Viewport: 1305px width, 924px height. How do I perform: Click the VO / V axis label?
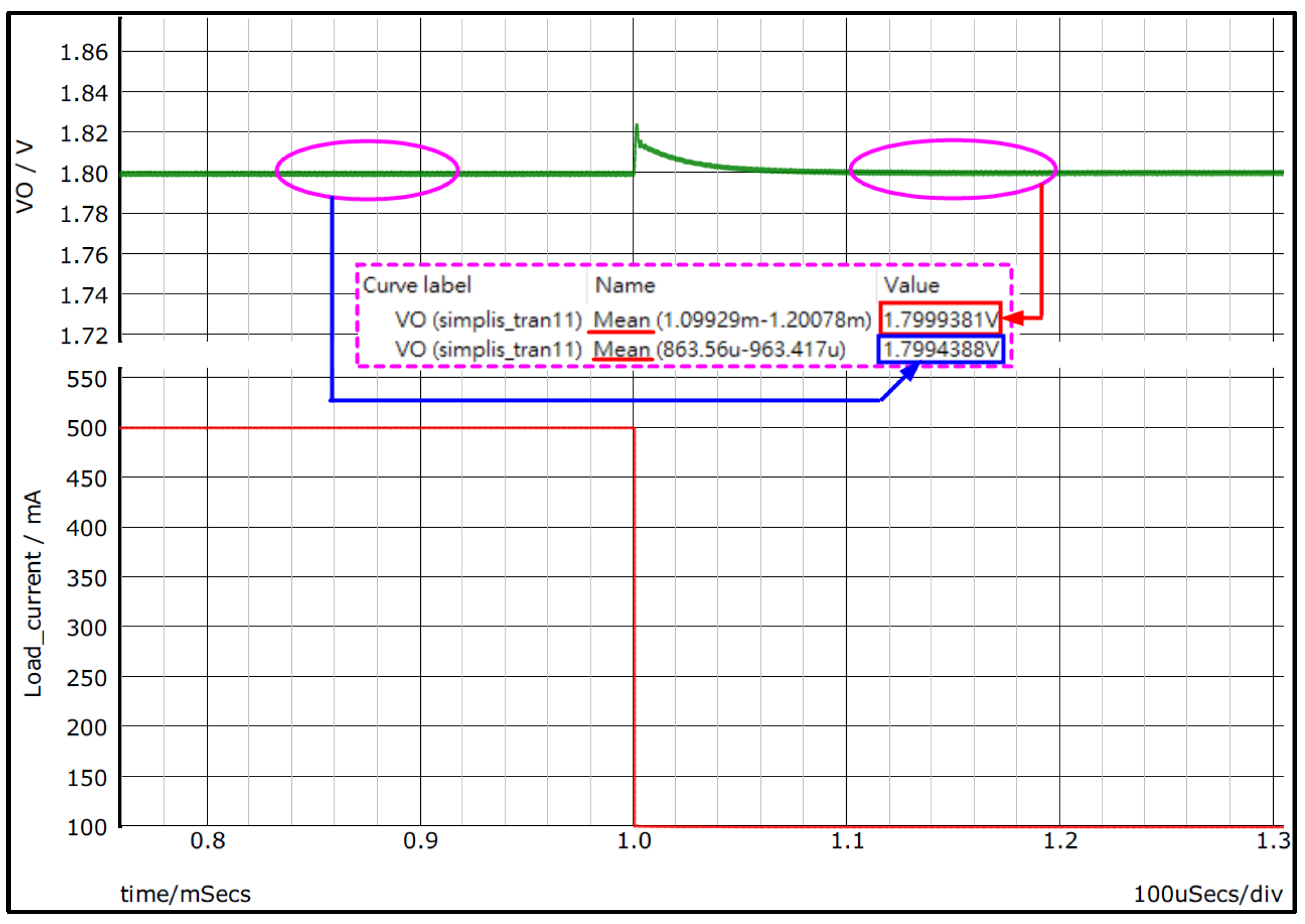[x=24, y=177]
